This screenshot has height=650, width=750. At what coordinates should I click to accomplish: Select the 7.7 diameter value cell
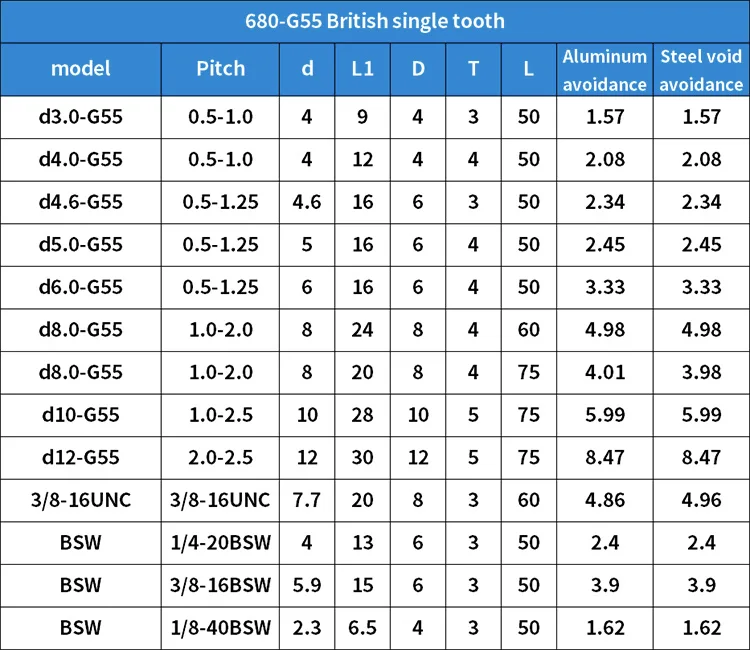point(307,501)
